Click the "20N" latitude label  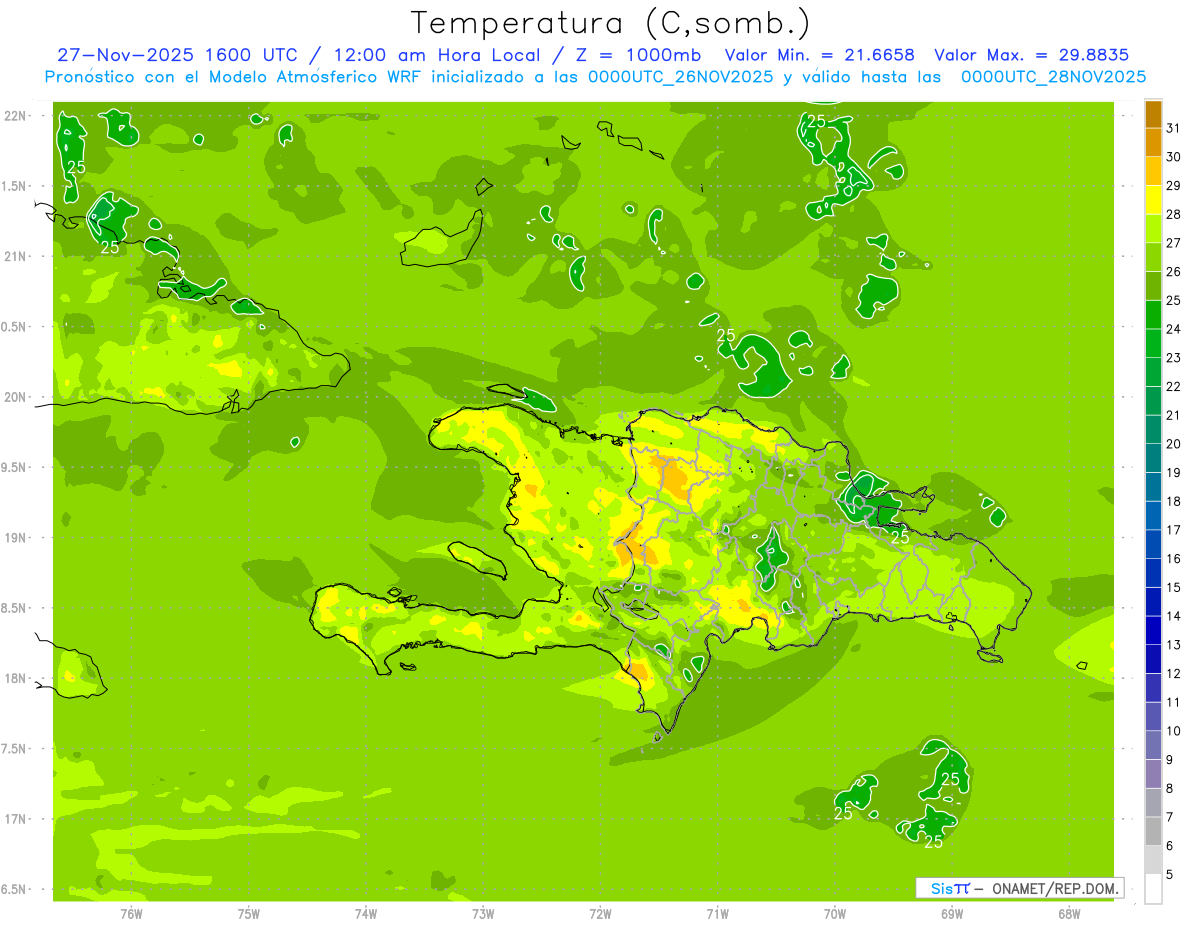pos(15,397)
